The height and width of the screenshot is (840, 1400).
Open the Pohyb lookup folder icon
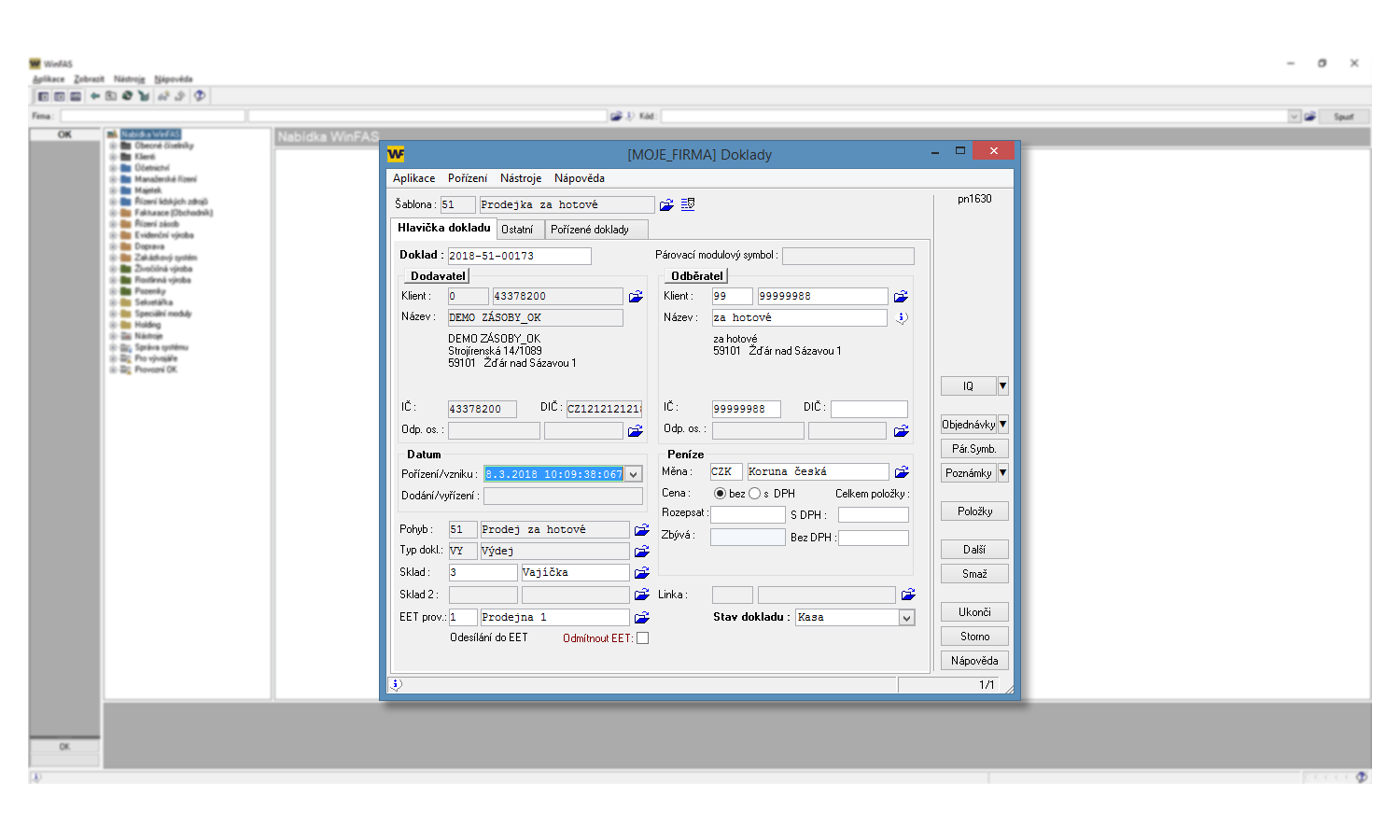pos(642,530)
